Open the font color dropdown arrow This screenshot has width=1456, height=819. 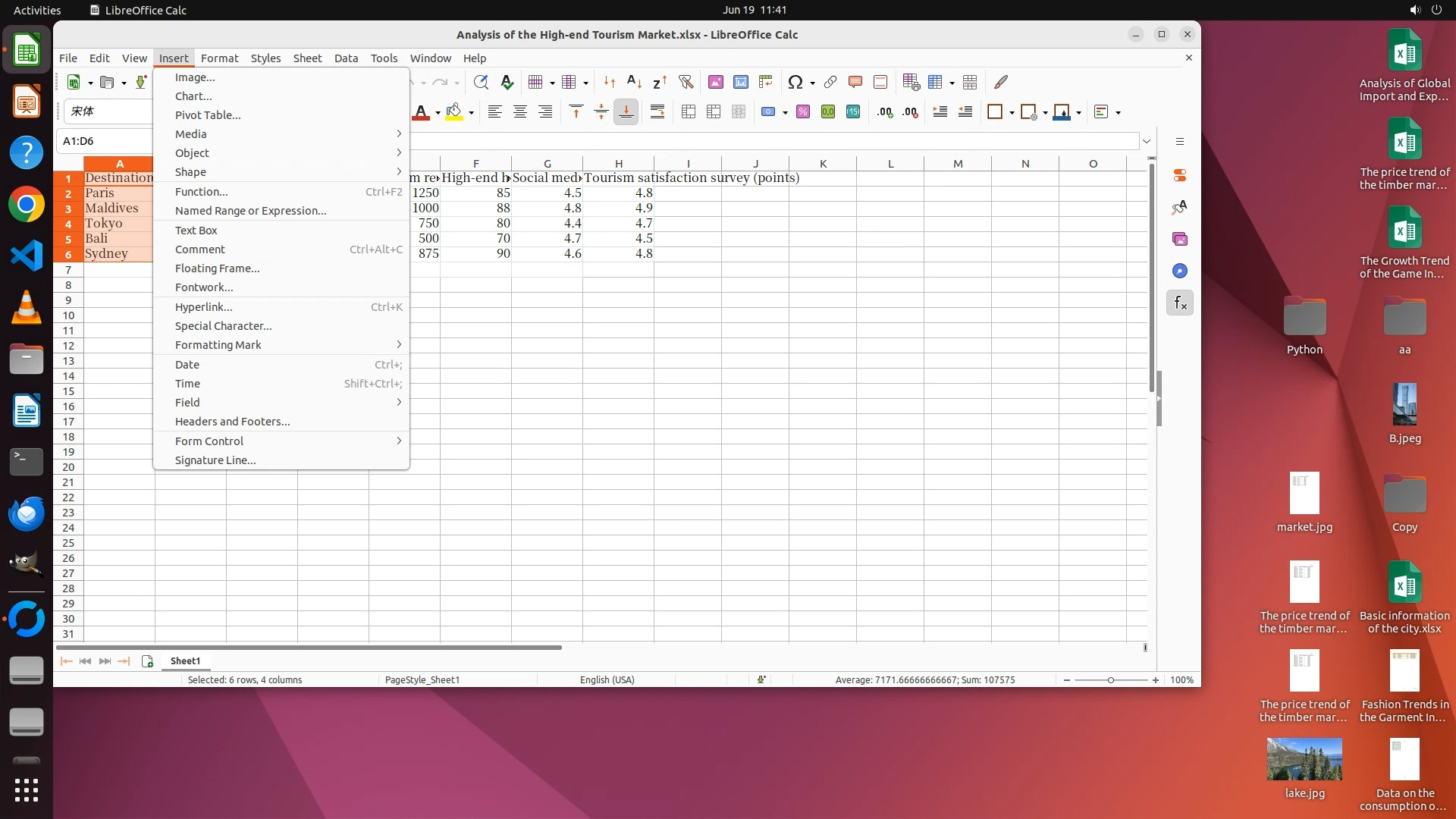coord(438,113)
